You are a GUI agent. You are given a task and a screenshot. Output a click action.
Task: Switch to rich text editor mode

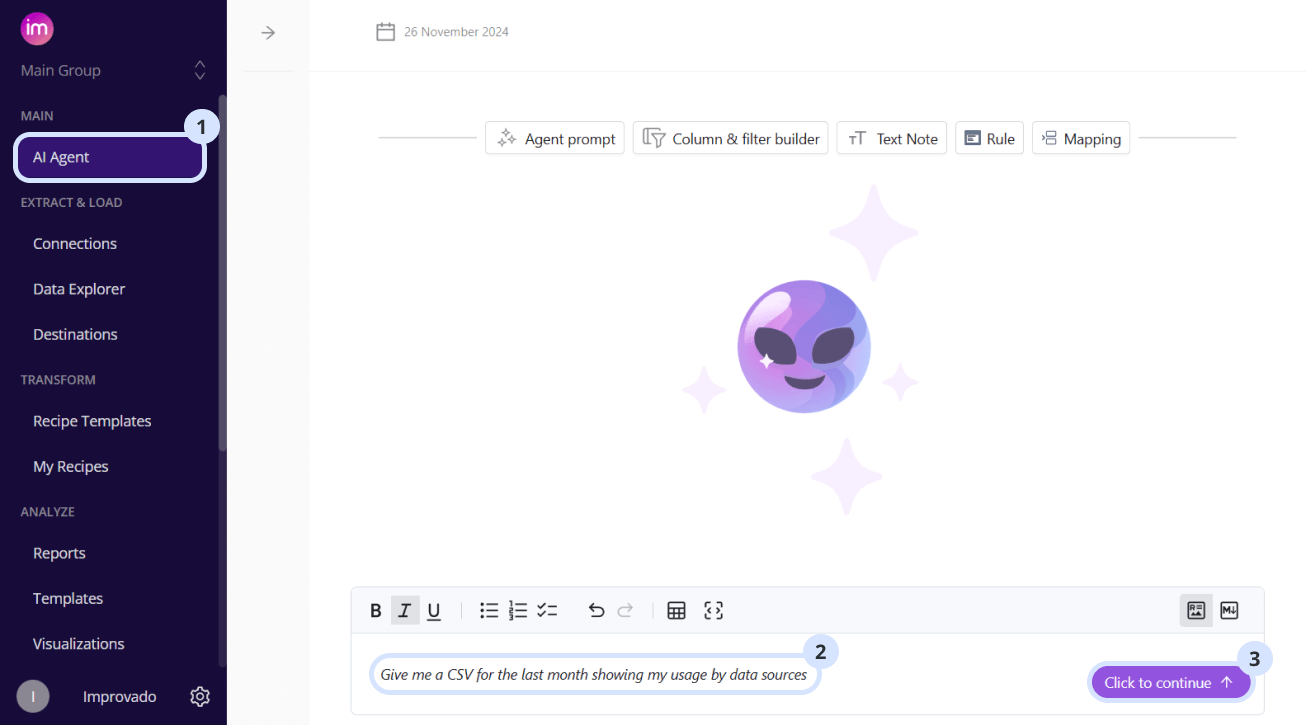click(x=1196, y=610)
